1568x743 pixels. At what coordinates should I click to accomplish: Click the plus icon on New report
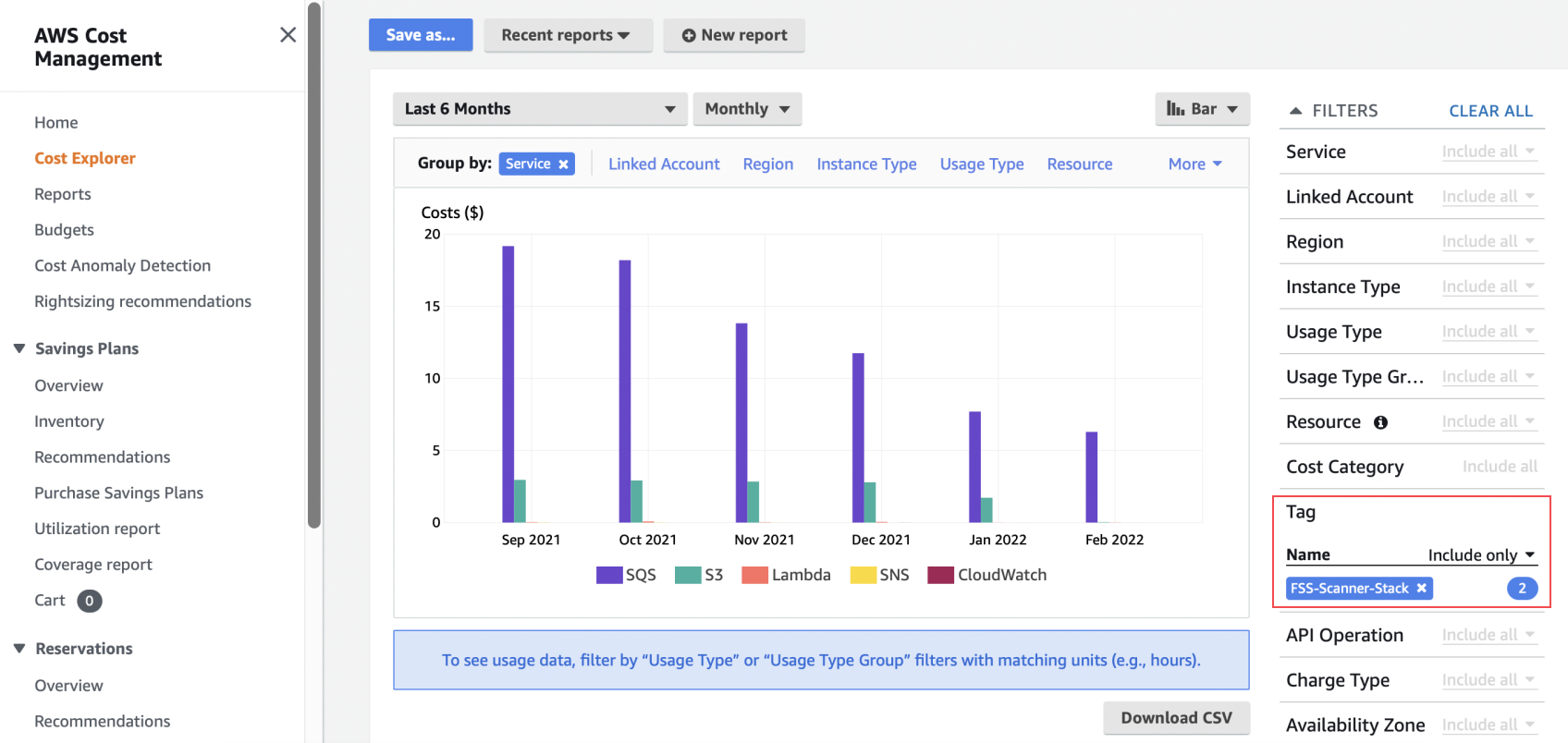click(688, 35)
